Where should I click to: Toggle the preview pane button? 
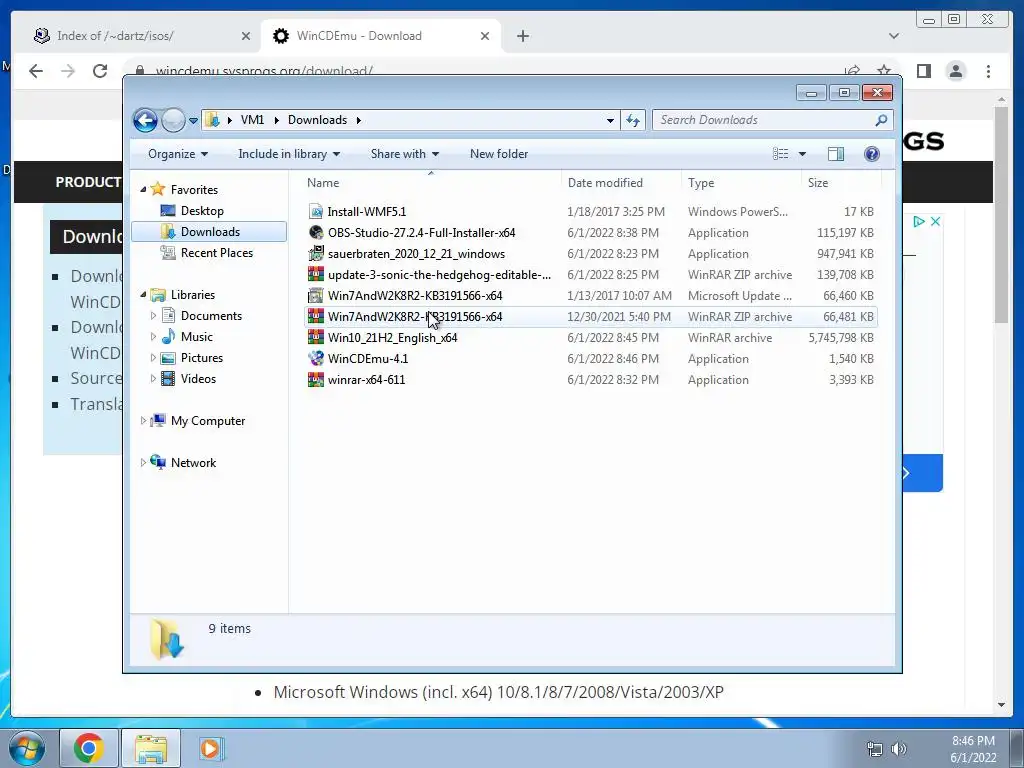836,154
